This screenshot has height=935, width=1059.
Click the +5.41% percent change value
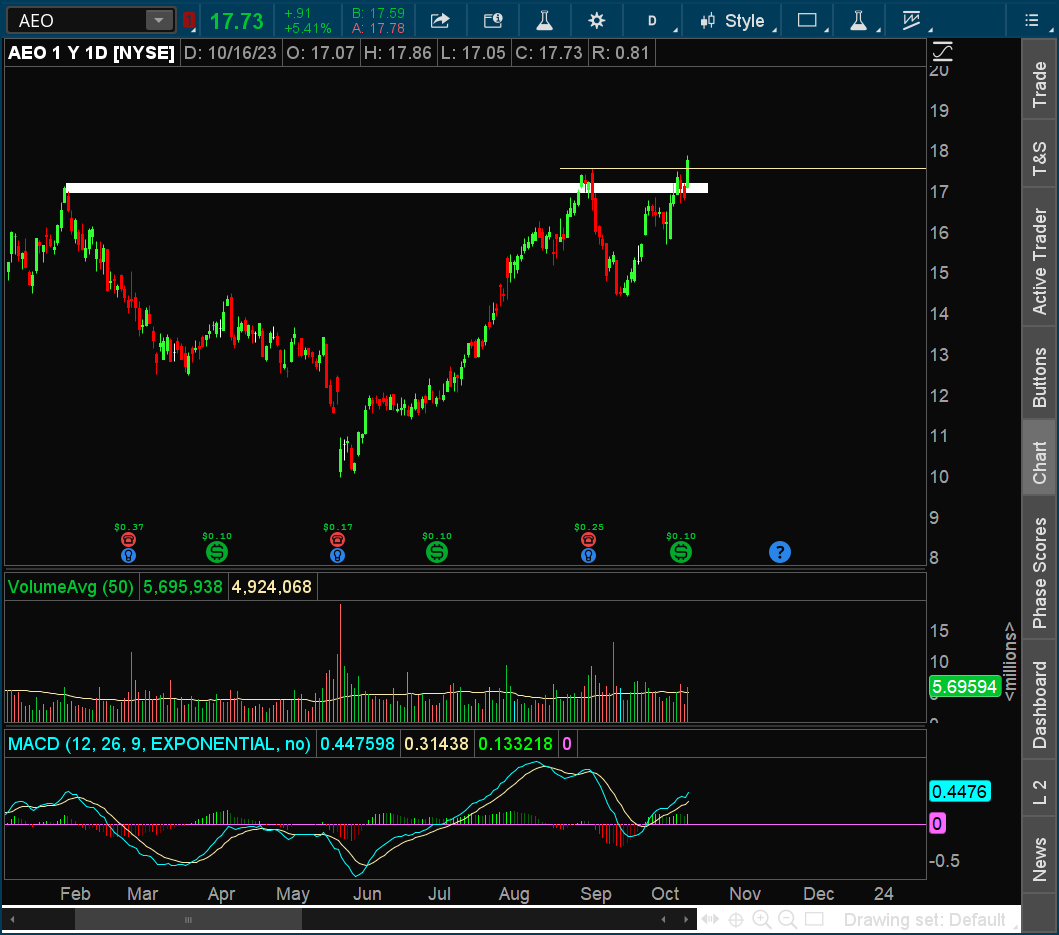308,28
